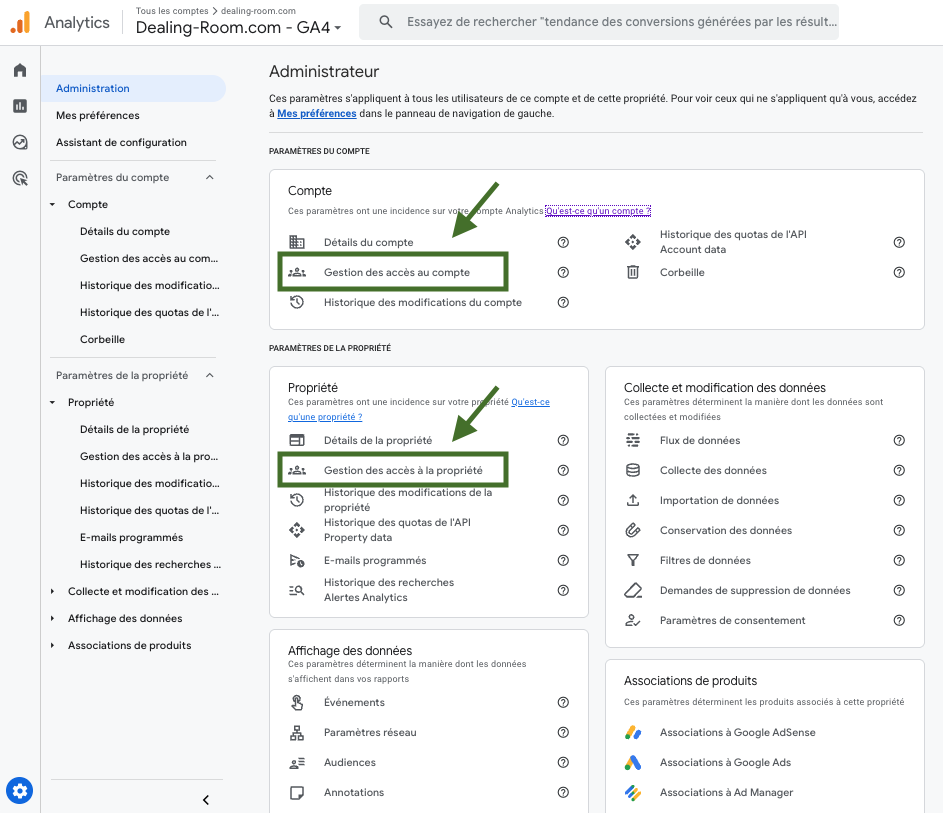Open Corbeille in sidebar tree

tap(102, 339)
